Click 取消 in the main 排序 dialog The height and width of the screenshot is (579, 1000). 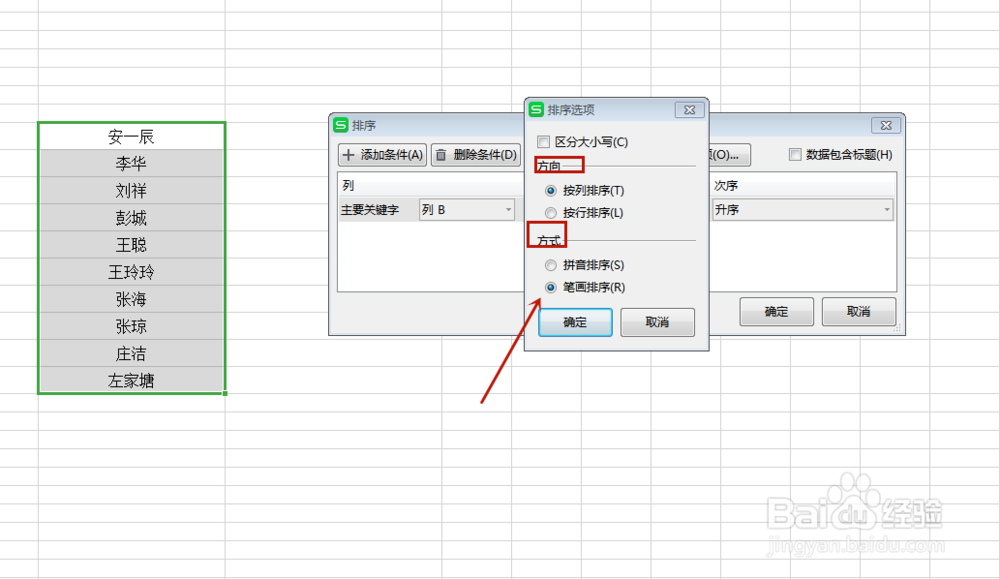click(x=861, y=312)
